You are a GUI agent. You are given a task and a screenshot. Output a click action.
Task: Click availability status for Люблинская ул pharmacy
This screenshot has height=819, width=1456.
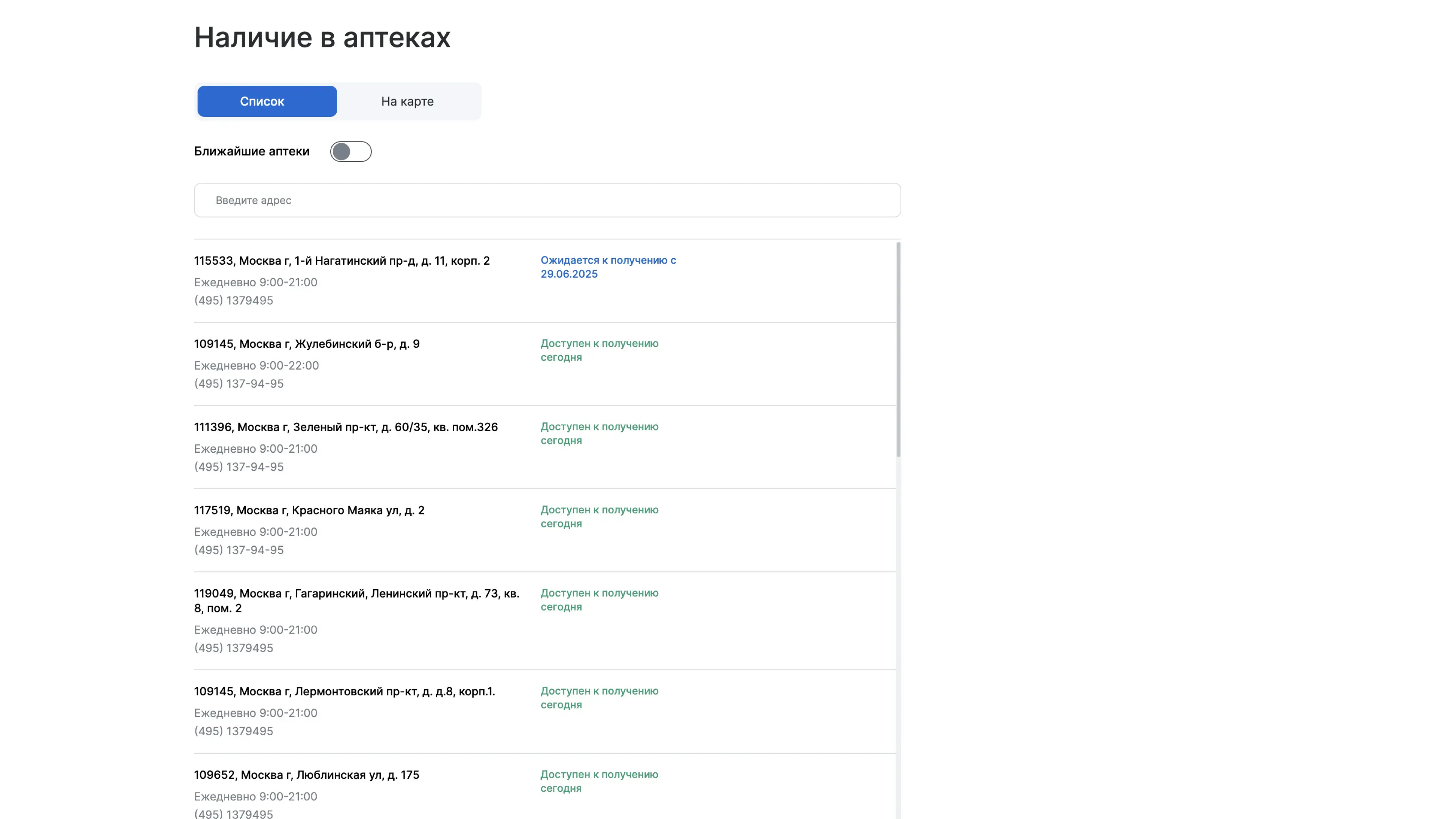click(x=599, y=781)
